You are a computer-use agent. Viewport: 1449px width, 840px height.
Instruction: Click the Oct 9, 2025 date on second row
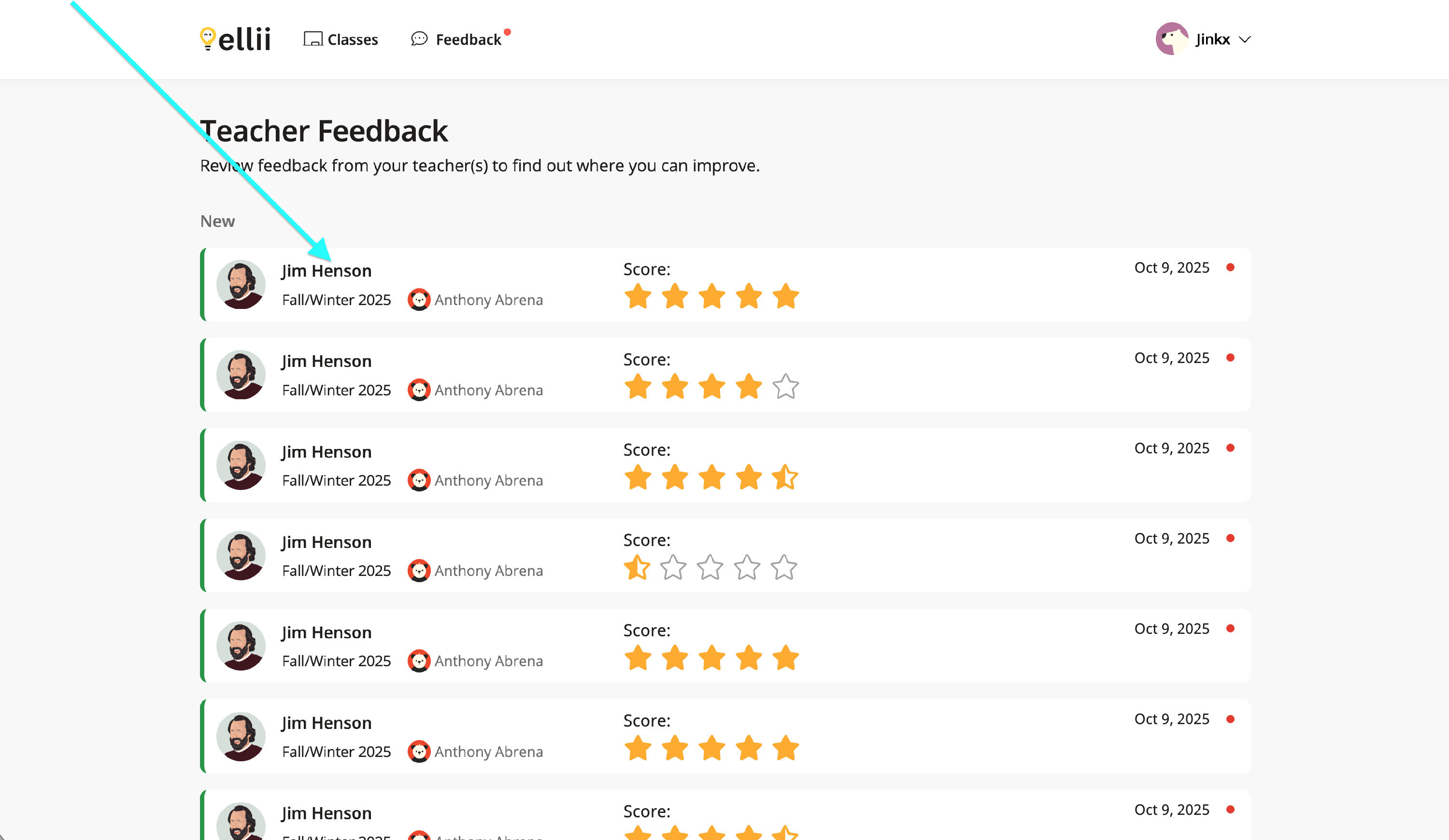[x=1171, y=358]
